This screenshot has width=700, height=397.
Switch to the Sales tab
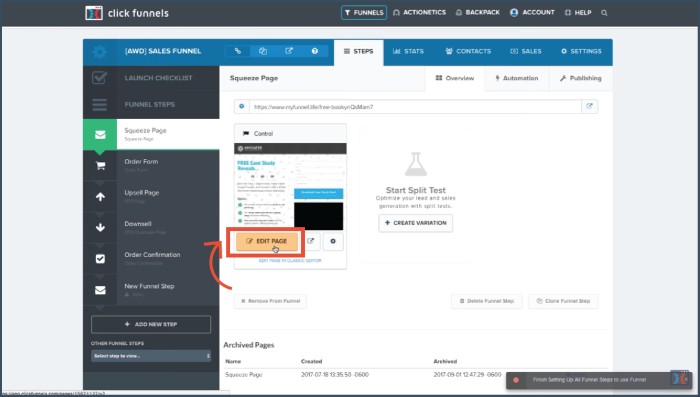(x=526, y=51)
